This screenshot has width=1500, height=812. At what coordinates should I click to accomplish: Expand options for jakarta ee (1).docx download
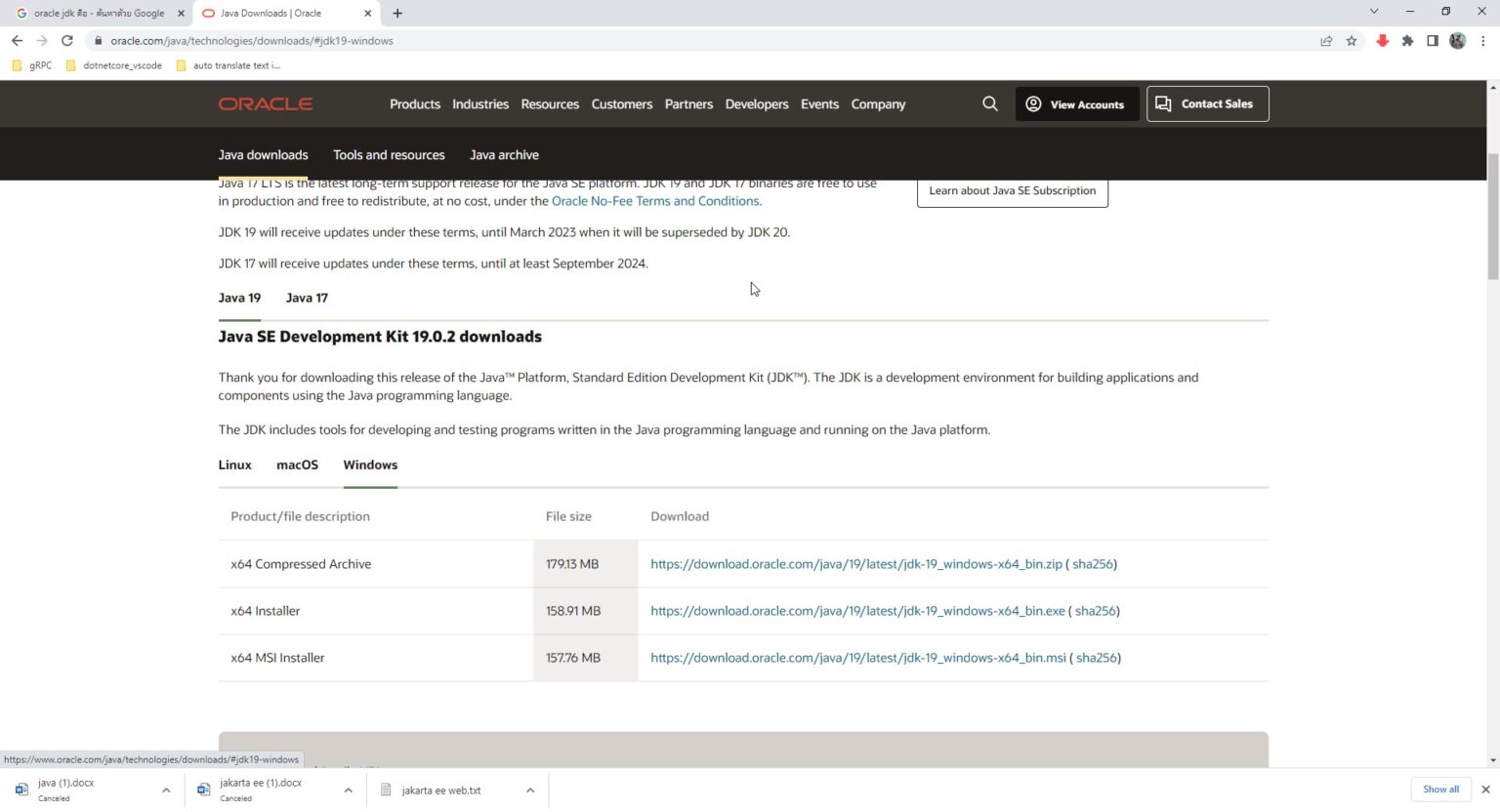[x=348, y=791]
